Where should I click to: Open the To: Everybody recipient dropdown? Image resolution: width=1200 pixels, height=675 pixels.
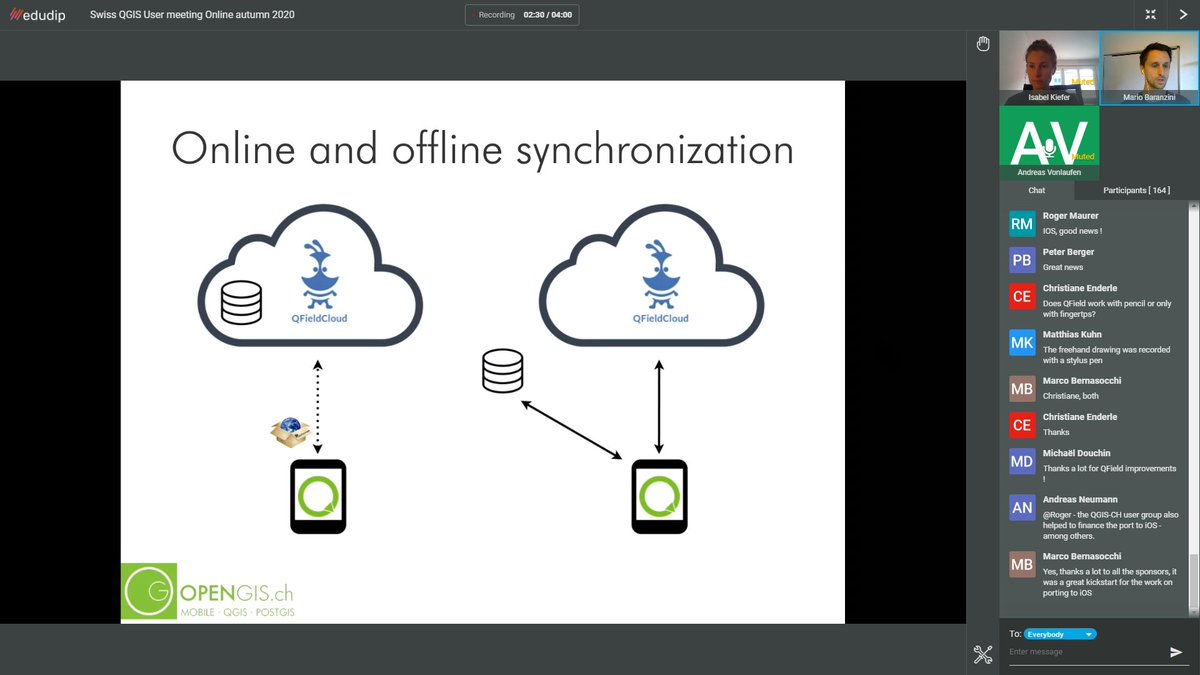pos(1060,634)
